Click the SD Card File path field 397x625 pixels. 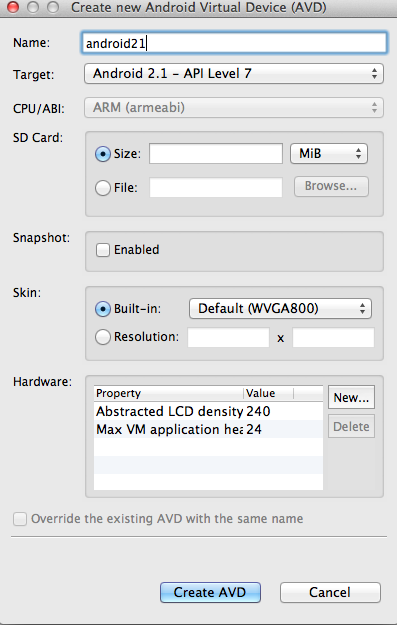(x=216, y=187)
